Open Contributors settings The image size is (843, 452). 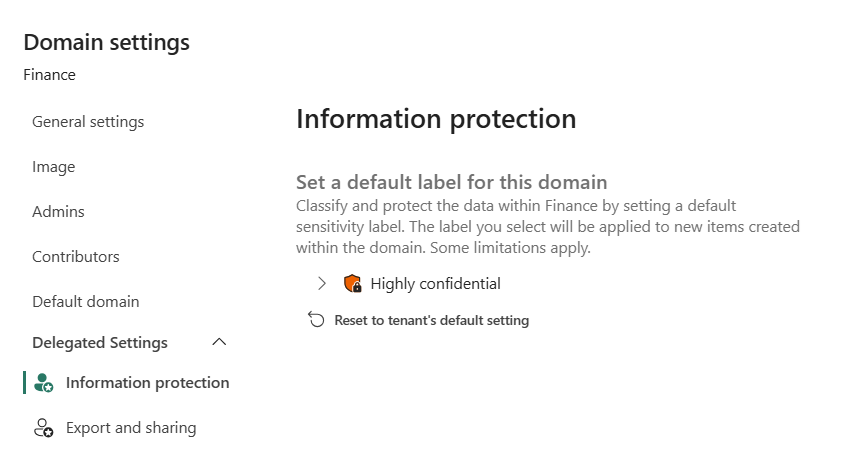76,257
